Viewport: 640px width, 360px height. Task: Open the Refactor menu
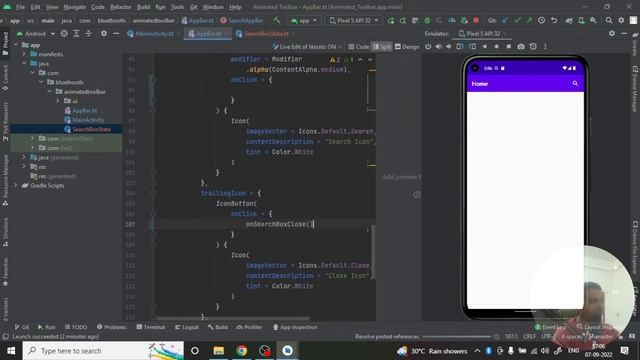click(x=121, y=7)
